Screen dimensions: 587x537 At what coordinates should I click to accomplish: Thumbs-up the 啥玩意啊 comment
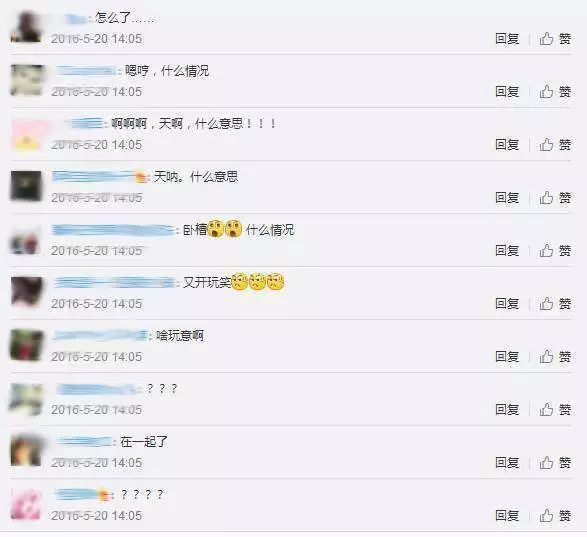(x=555, y=357)
